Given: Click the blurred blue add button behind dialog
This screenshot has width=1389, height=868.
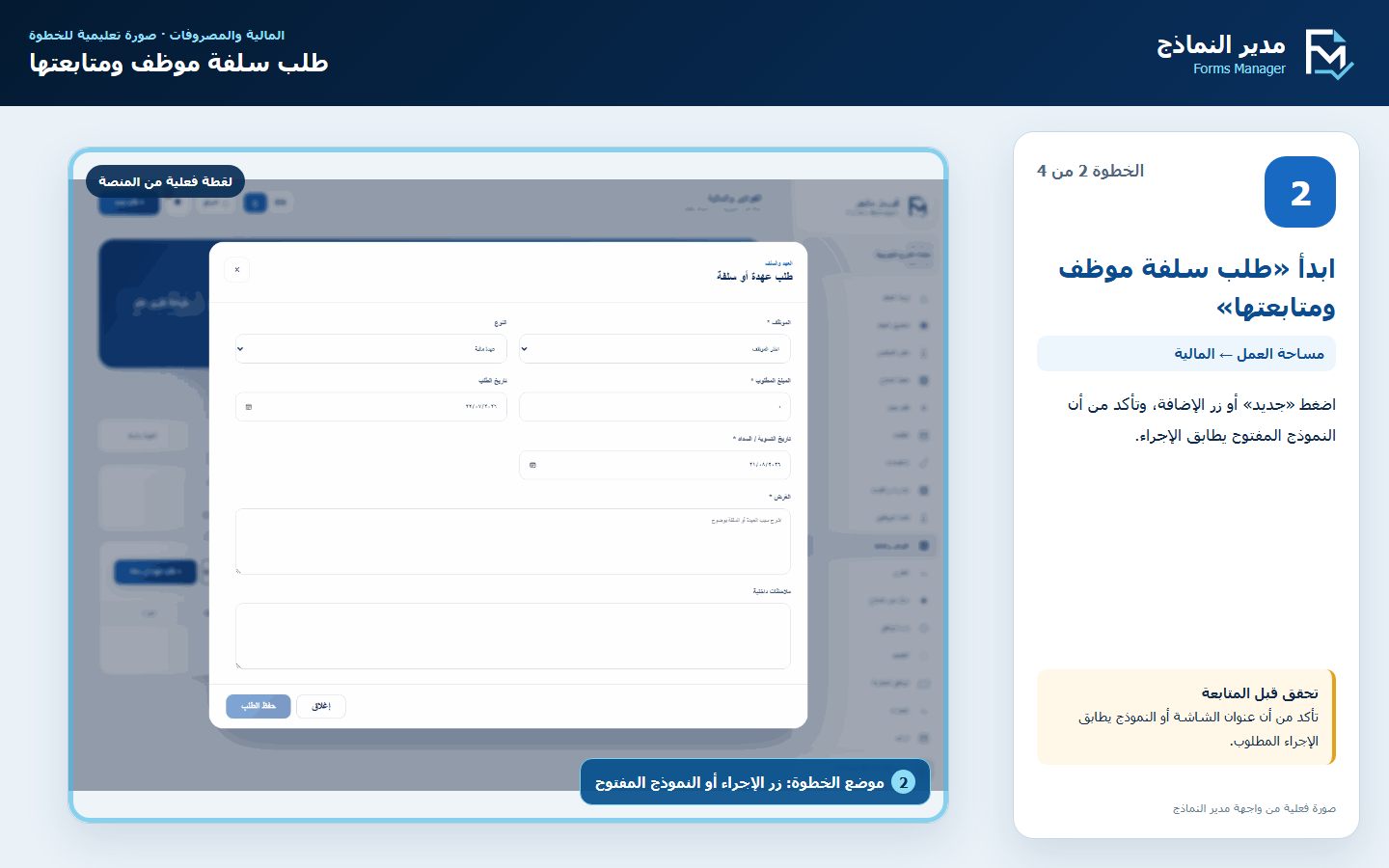Looking at the screenshot, I should [155, 572].
